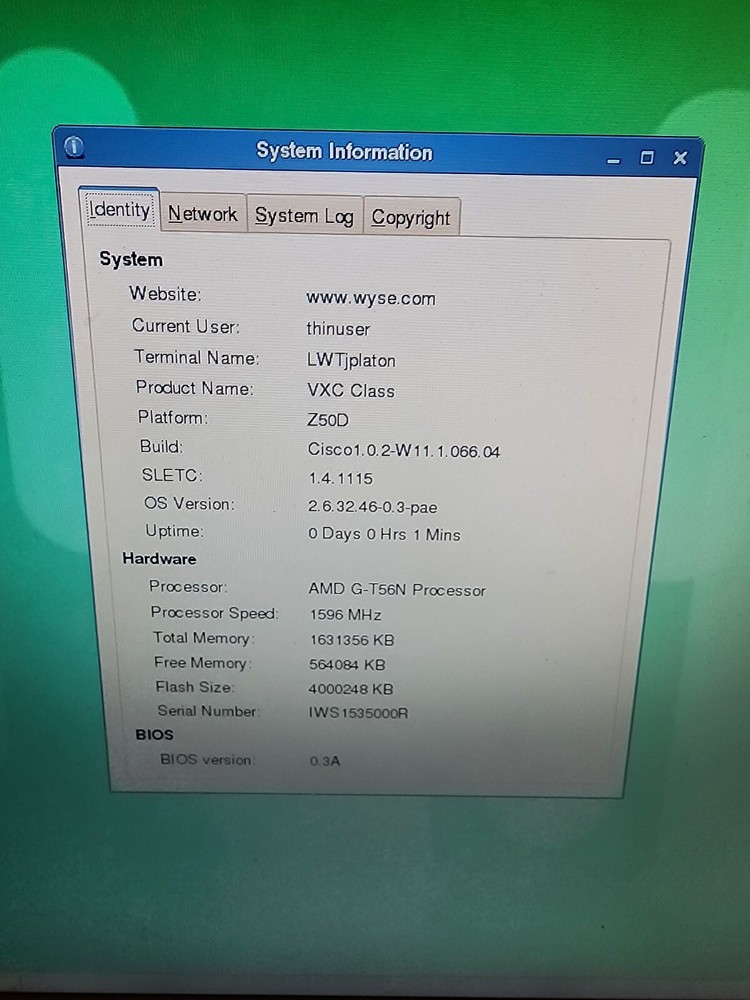Select AMD G-T56N Processor text
Screen dimensions: 750x1000
397,589
